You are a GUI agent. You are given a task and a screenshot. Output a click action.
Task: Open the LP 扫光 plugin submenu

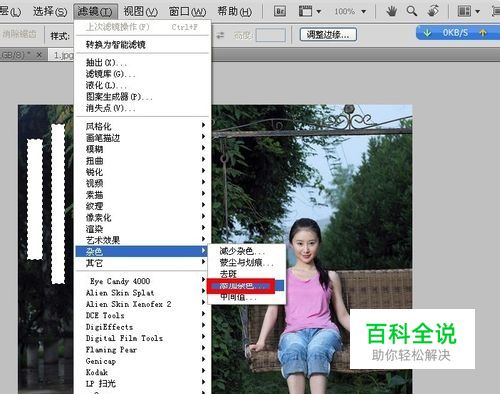[143, 384]
